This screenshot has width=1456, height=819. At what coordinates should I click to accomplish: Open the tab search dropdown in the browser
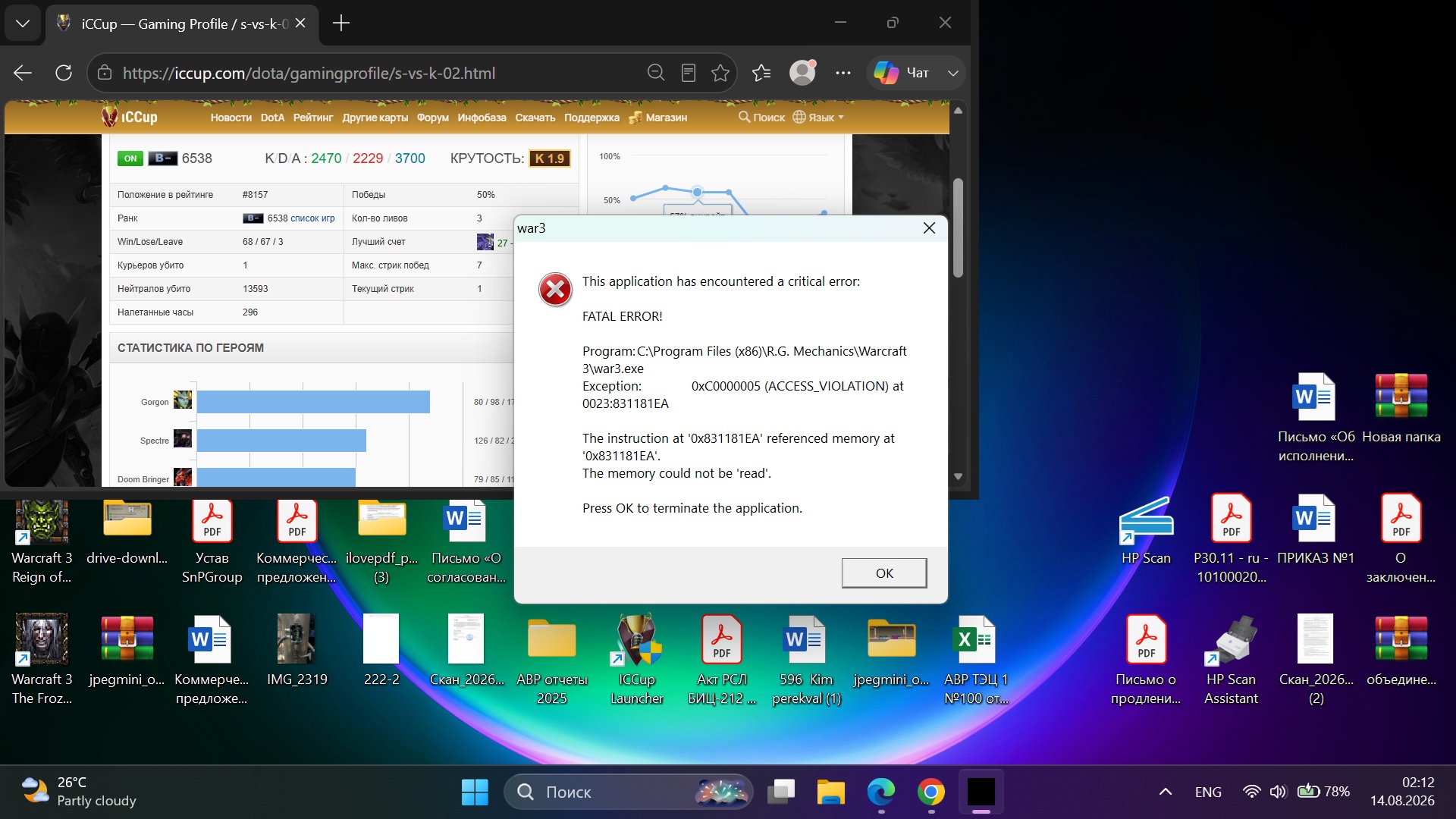click(x=23, y=24)
